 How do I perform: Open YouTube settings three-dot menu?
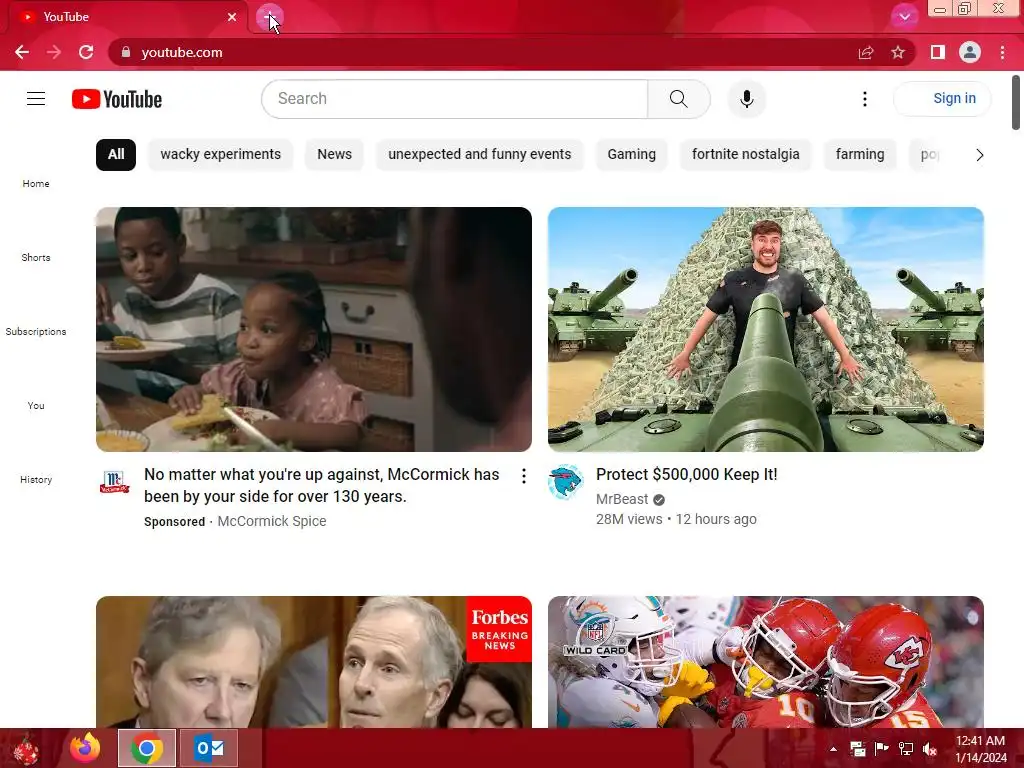[865, 99]
